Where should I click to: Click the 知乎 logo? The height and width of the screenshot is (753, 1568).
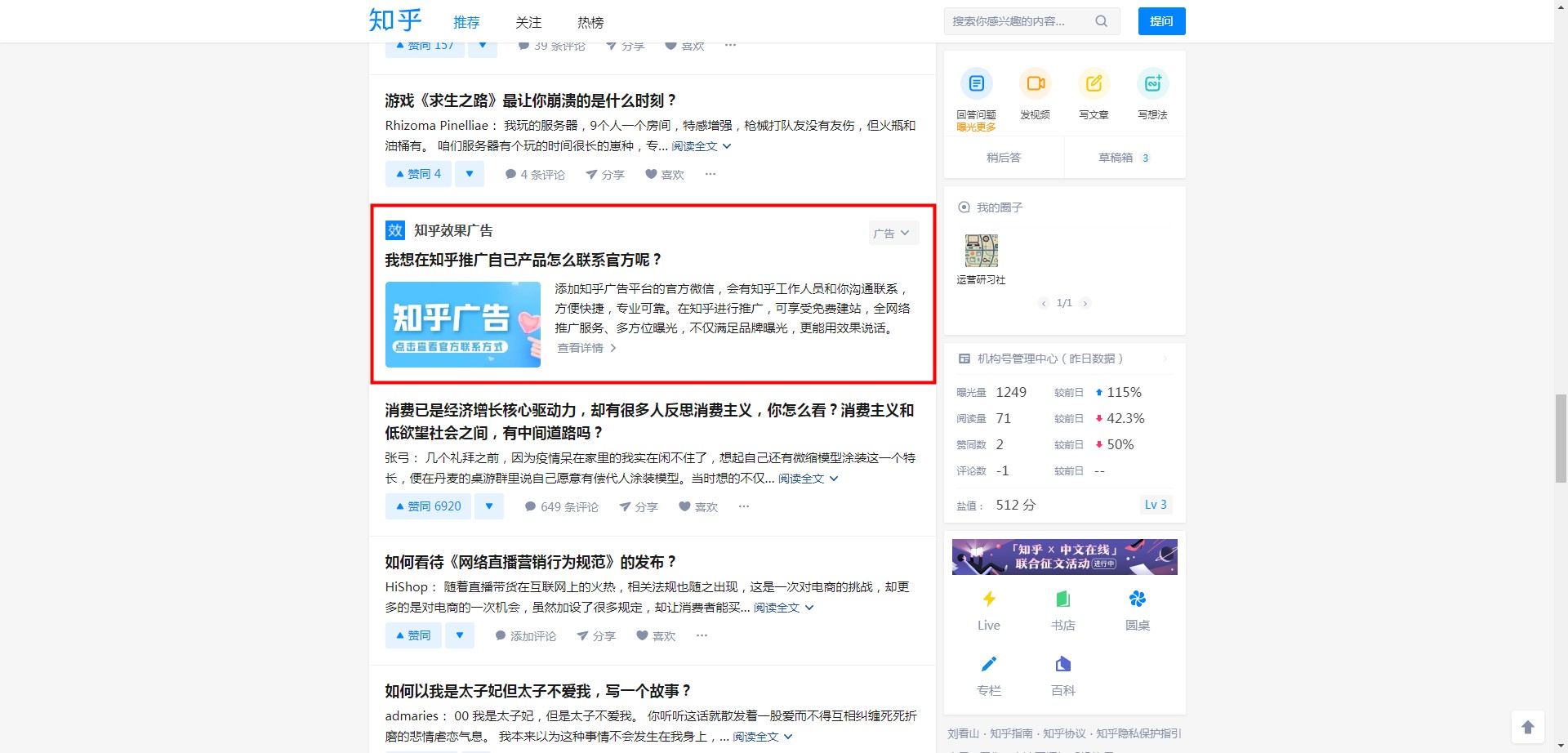click(x=395, y=20)
